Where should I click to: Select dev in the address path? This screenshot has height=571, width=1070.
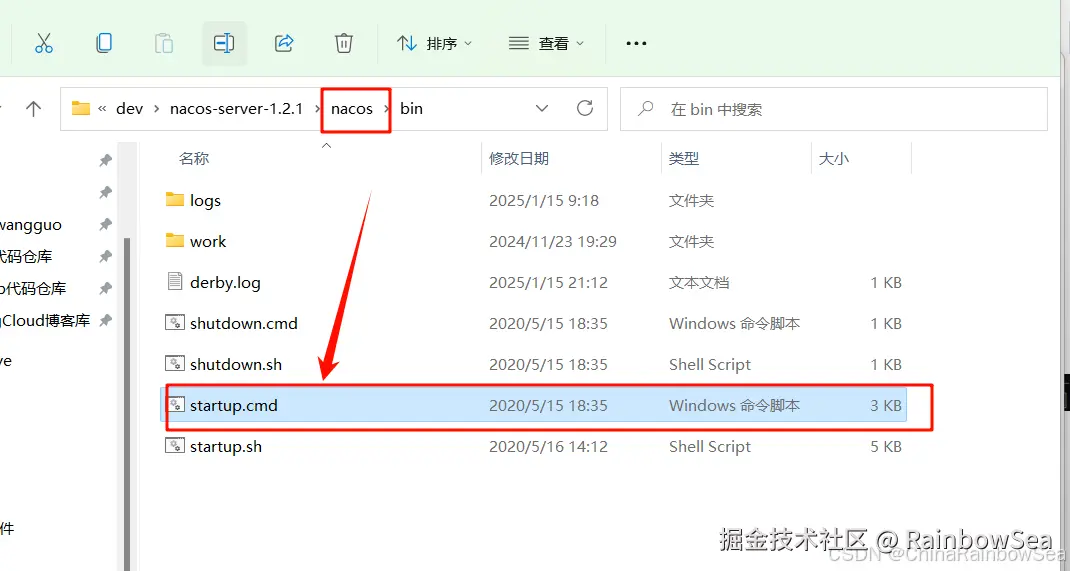pos(130,108)
